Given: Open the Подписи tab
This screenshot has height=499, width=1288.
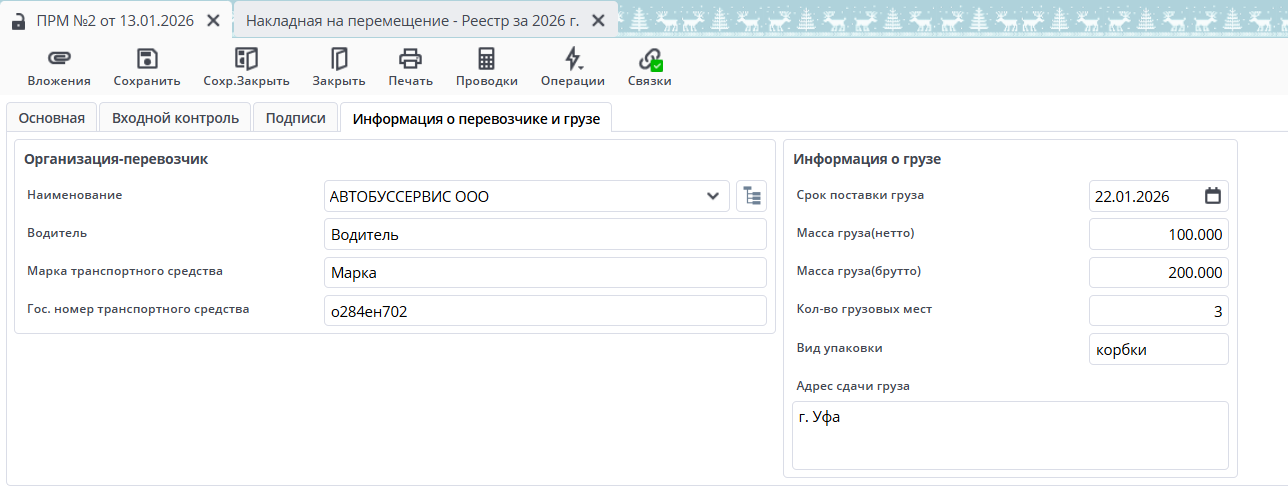Looking at the screenshot, I should click(x=295, y=118).
